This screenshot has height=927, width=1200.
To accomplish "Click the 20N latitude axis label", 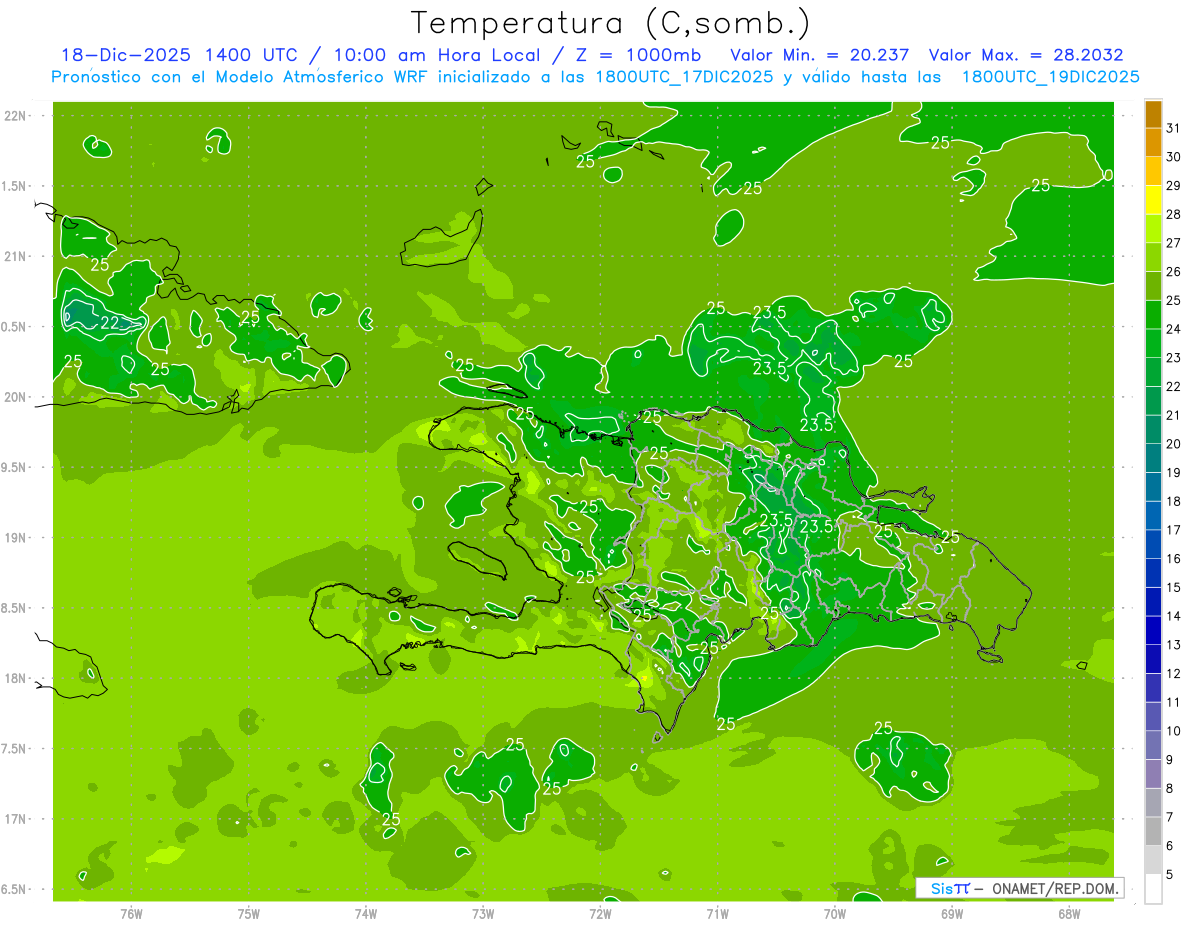I will tap(15, 397).
